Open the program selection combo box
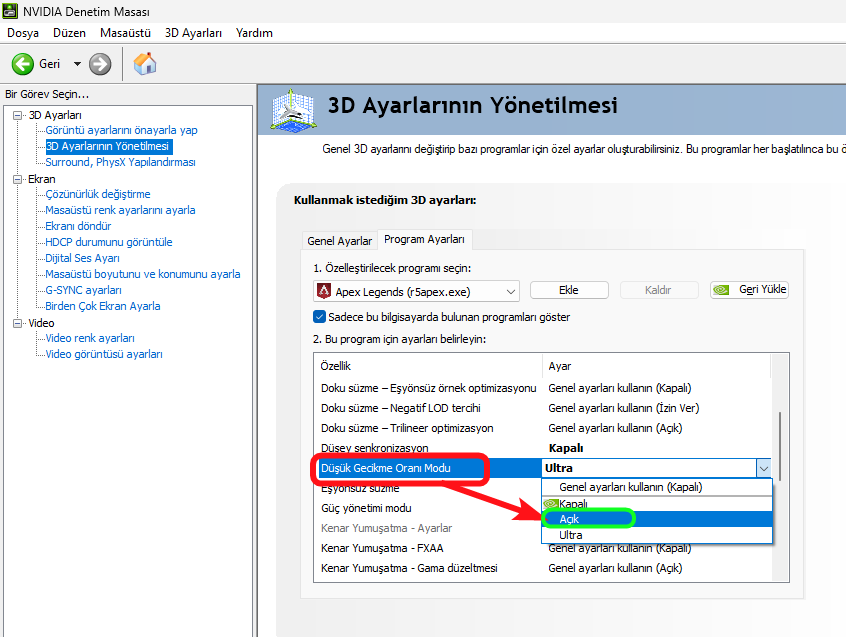The height and width of the screenshot is (637, 846). point(416,291)
